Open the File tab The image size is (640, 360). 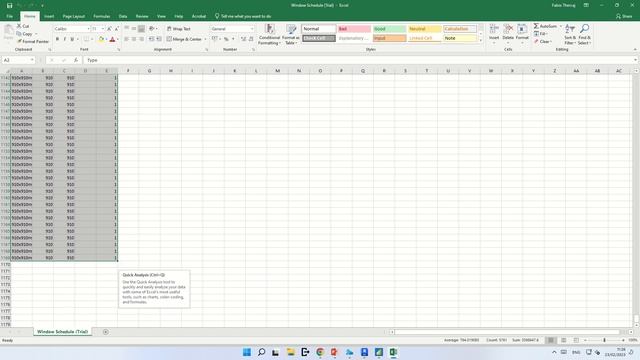(x=9, y=16)
